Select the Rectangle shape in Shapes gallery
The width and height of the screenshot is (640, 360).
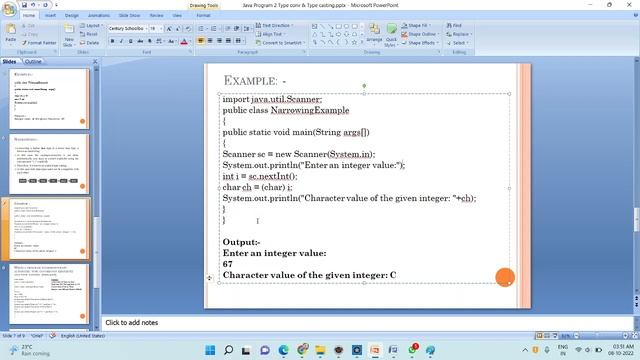click(338, 26)
